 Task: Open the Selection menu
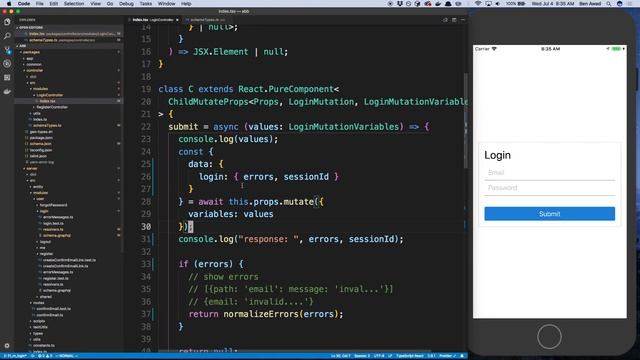coord(74,4)
